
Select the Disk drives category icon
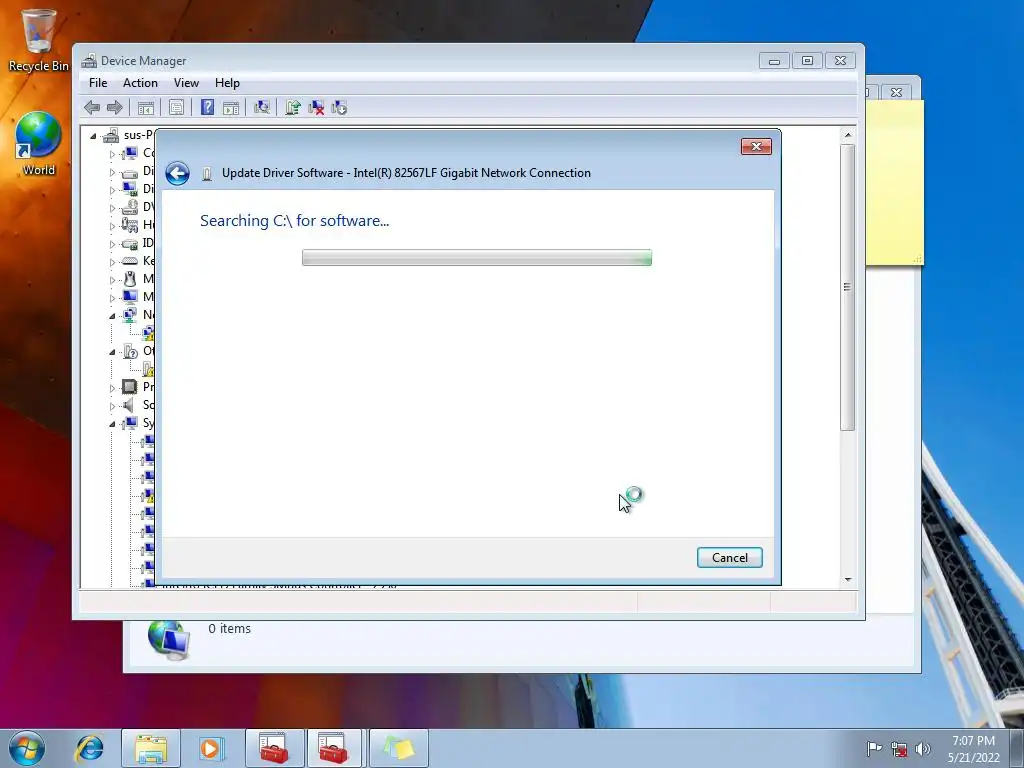[x=129, y=172]
